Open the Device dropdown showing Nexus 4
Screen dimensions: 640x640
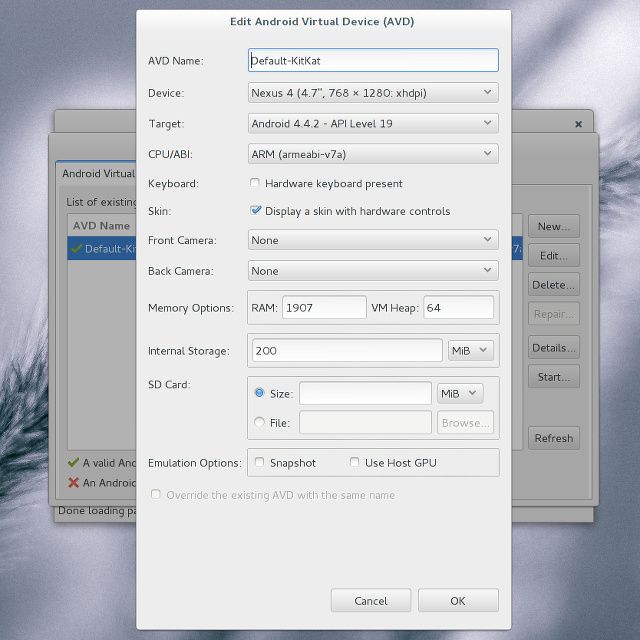[x=373, y=93]
